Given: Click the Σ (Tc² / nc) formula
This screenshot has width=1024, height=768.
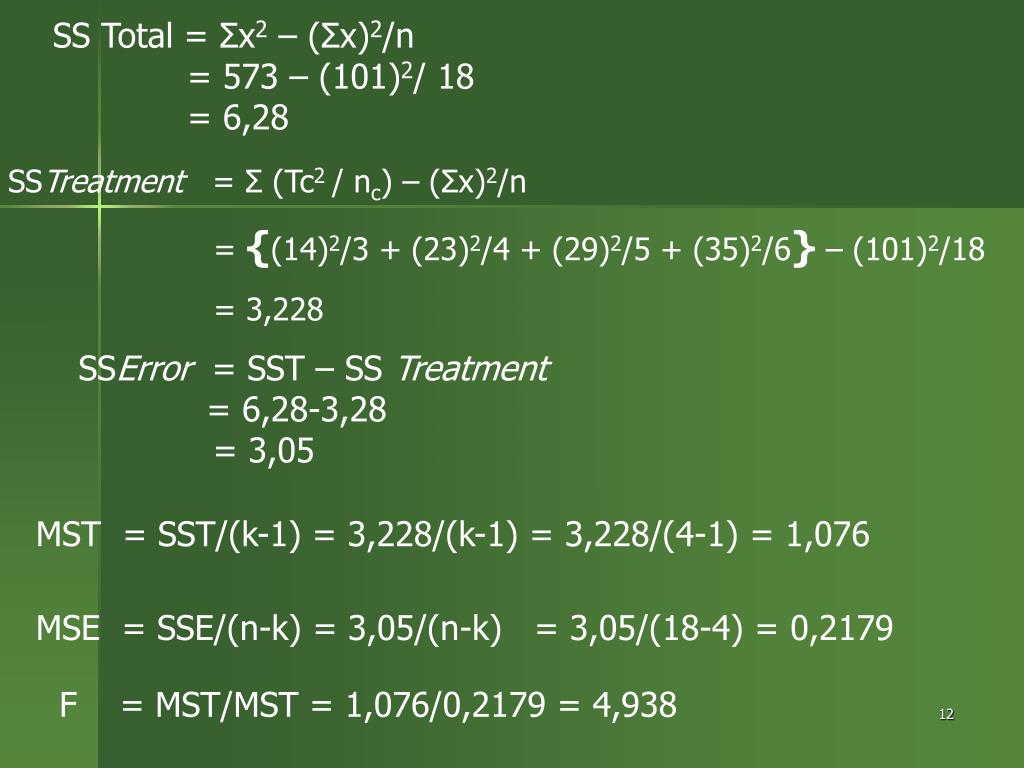Looking at the screenshot, I should 318,183.
